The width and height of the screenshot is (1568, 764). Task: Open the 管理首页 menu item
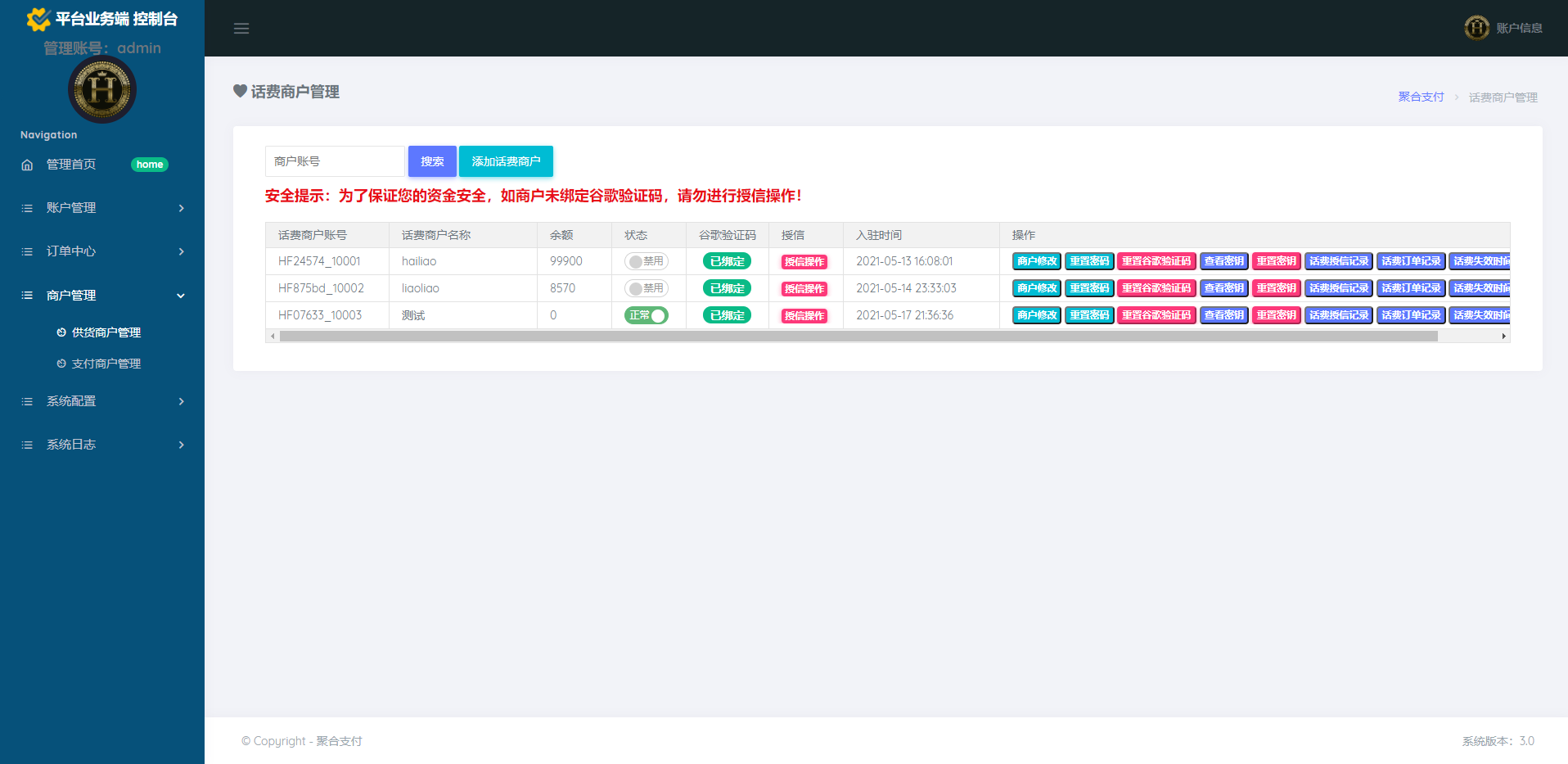tap(70, 165)
